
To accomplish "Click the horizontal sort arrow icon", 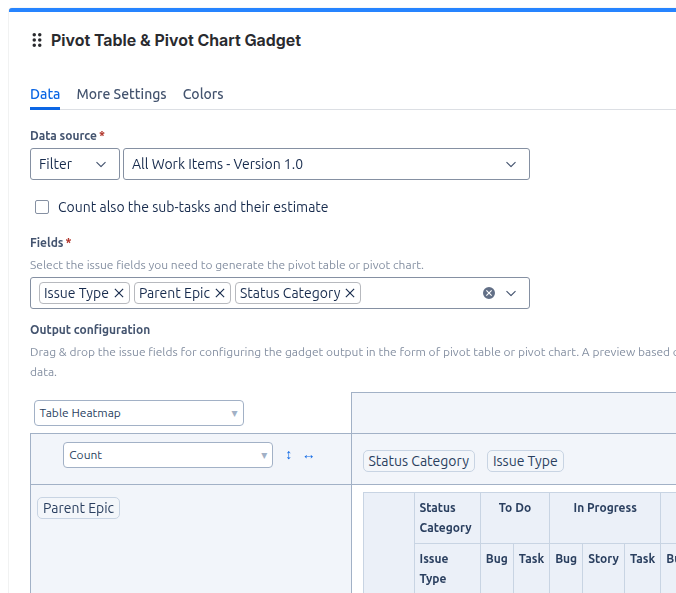I will click(309, 456).
